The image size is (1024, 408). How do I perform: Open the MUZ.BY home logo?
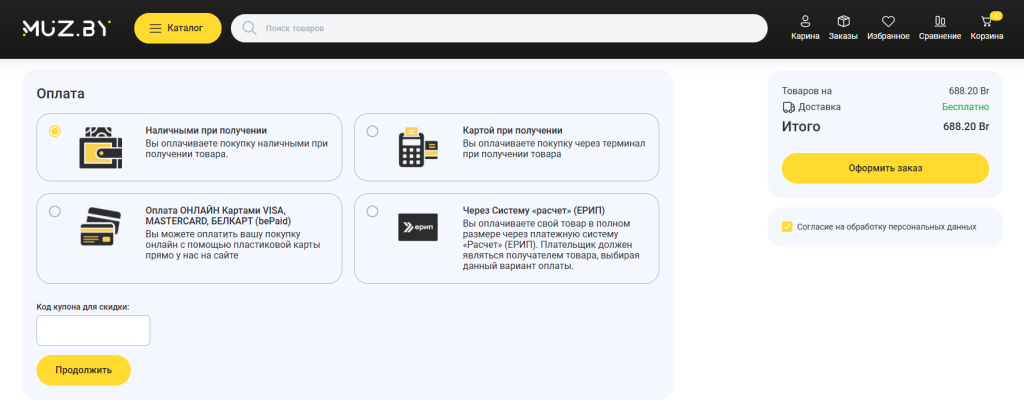[x=67, y=28]
